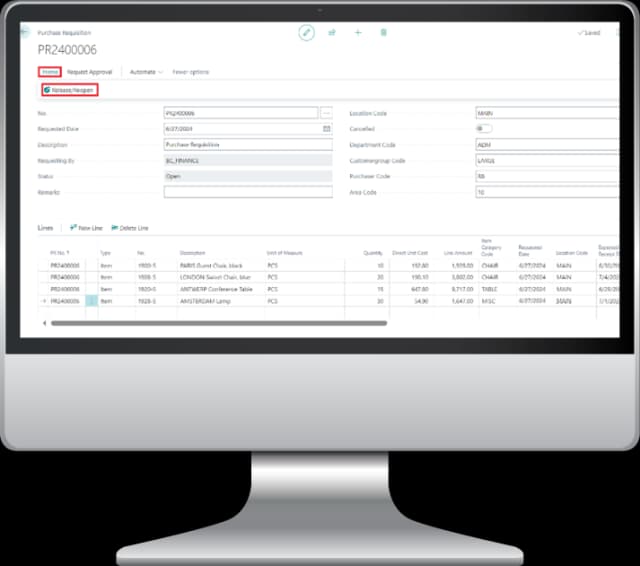The image size is (640, 566).
Task: Click into the Remarks input field
Action: tap(247, 192)
